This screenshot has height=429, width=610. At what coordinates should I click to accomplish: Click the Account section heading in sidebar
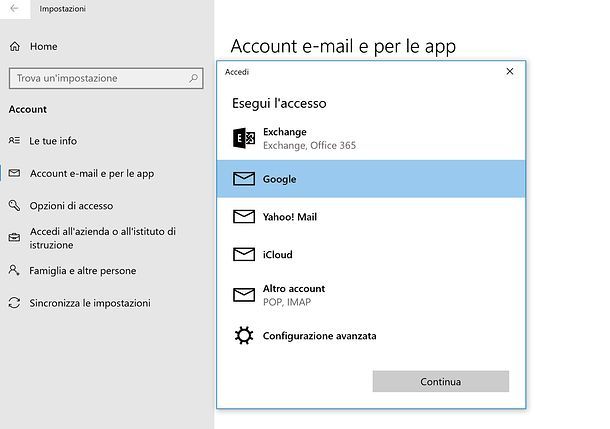point(28,109)
